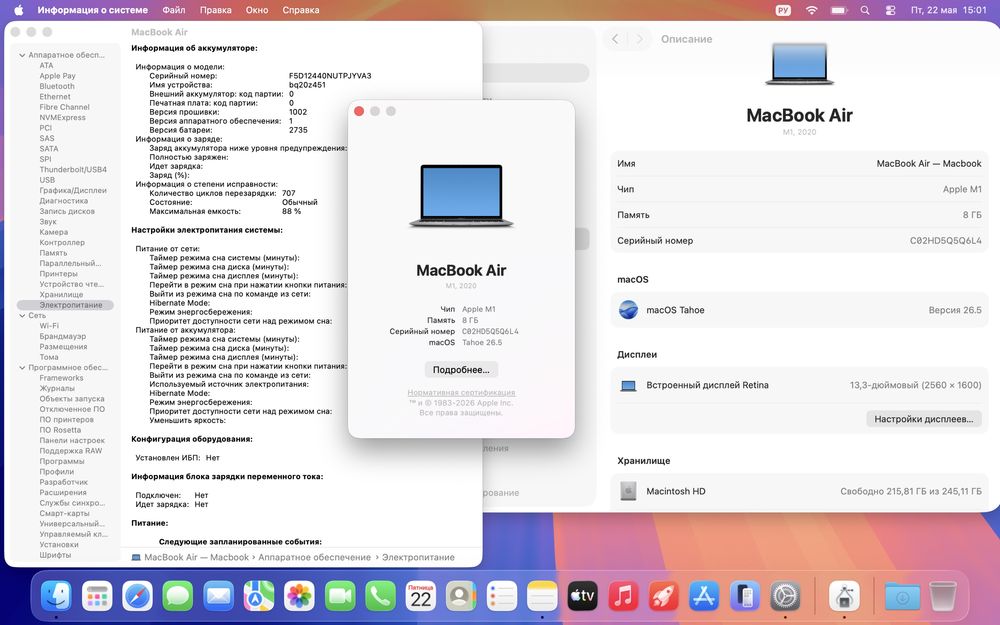The height and width of the screenshot is (625, 1000).
Task: Open the Downloads folder in Dock
Action: [x=902, y=596]
